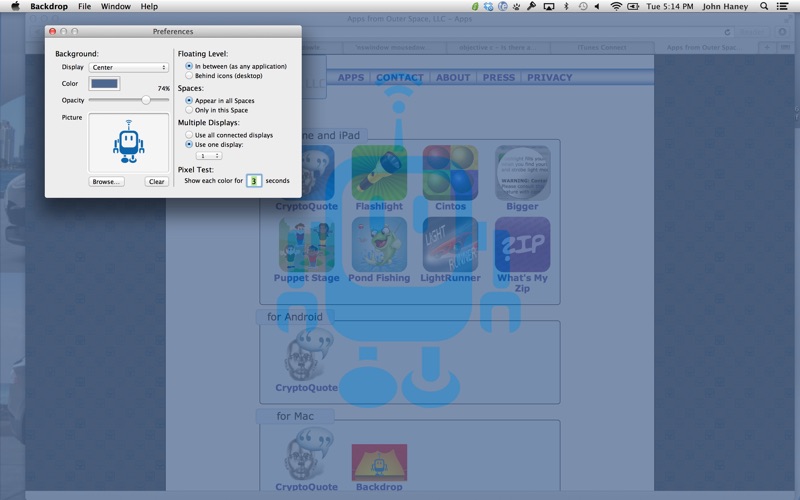Screen dimensions: 800x500
Task: Click the Browse... button
Action: 106,182
